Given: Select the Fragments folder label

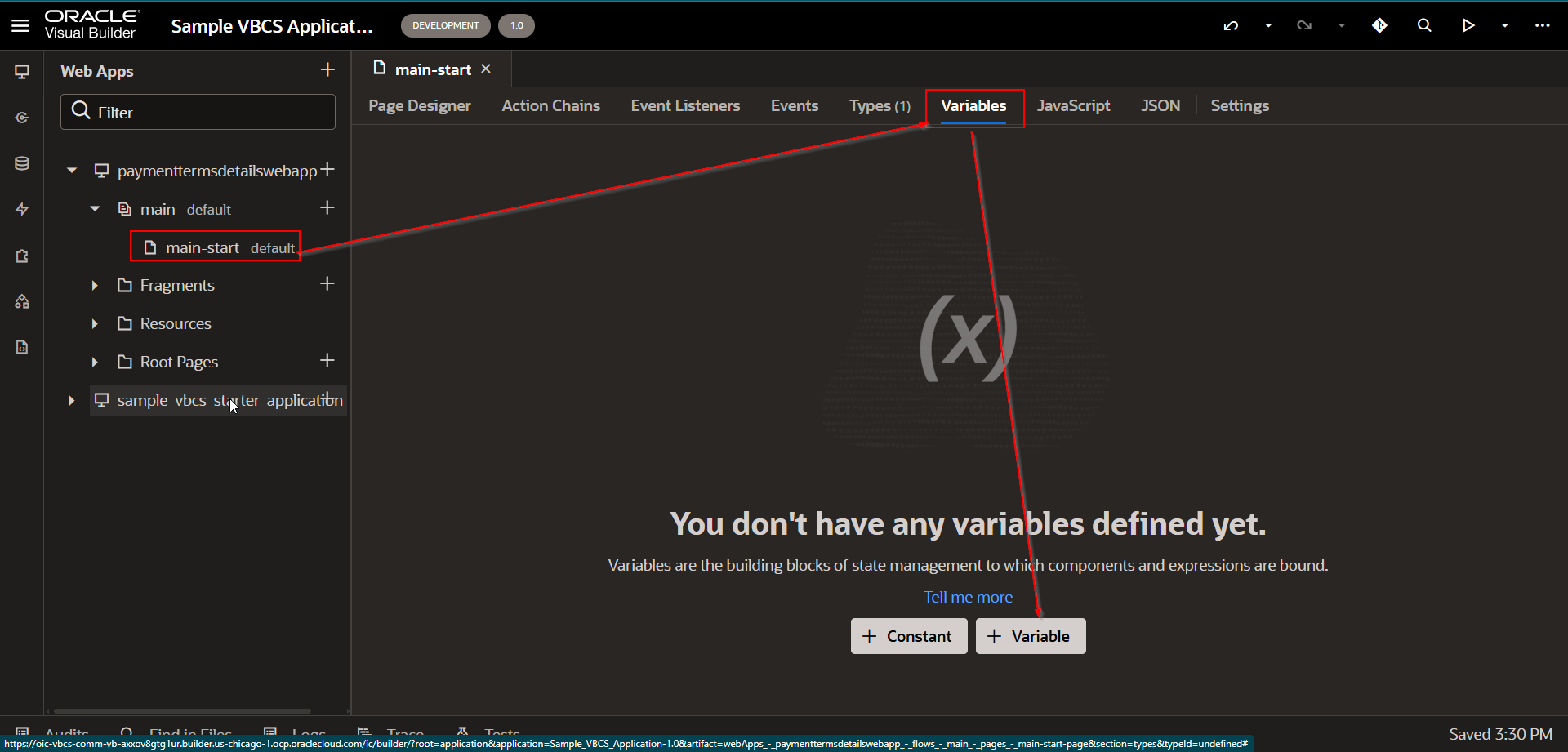Looking at the screenshot, I should coord(177,285).
